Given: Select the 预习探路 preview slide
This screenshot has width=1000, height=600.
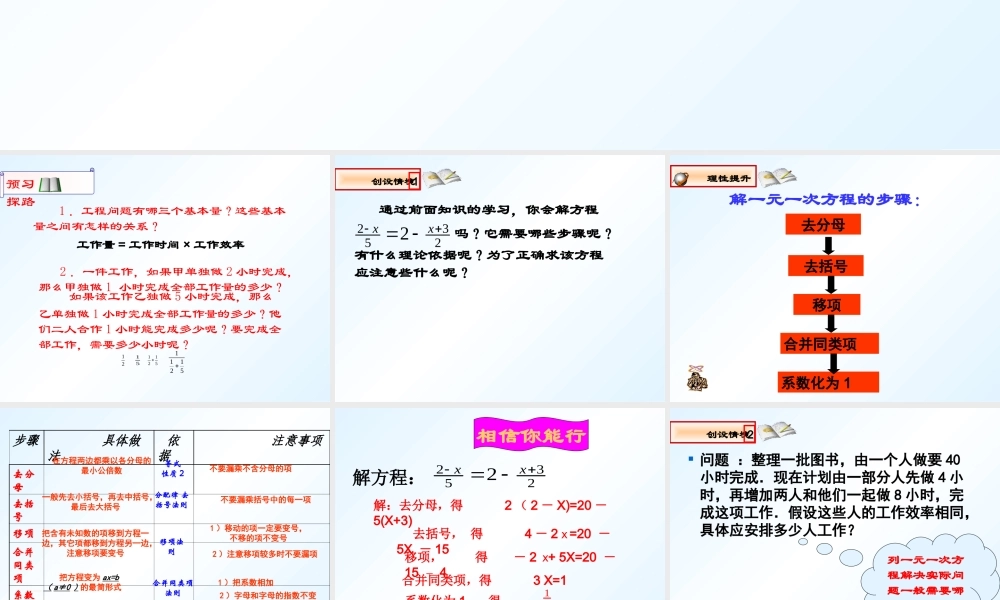Looking at the screenshot, I should tap(165, 278).
